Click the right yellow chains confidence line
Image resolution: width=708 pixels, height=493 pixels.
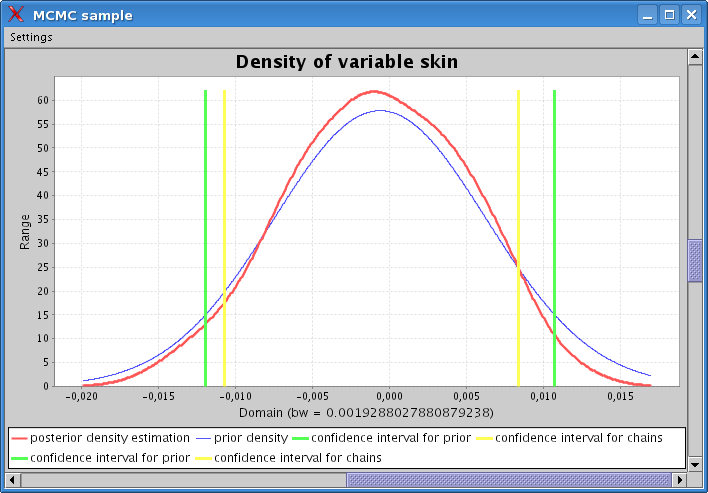pyautogui.click(x=518, y=238)
